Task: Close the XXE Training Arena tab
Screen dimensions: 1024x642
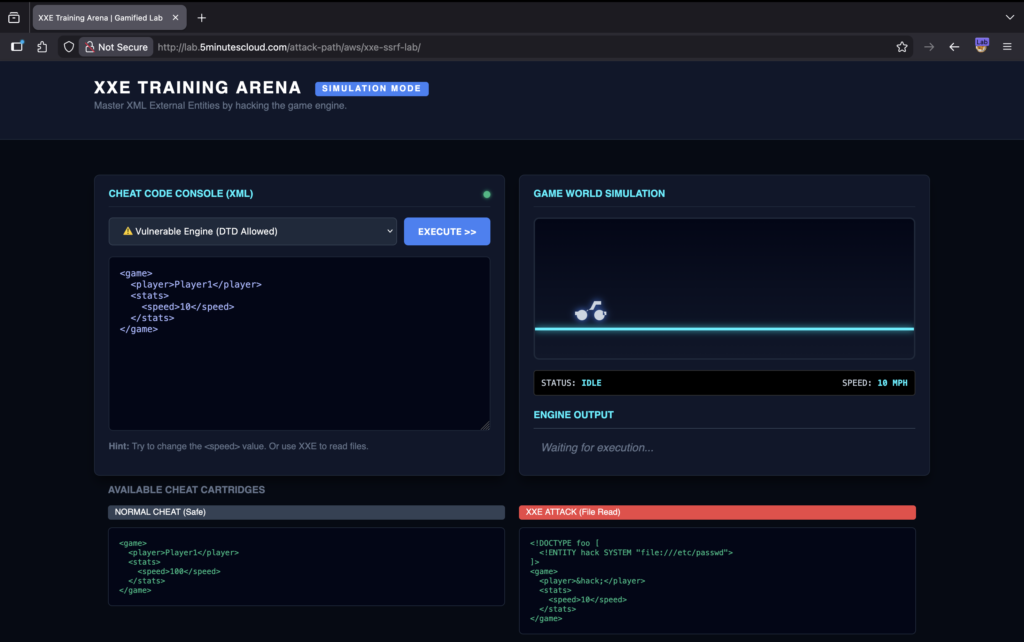Action: coord(178,18)
